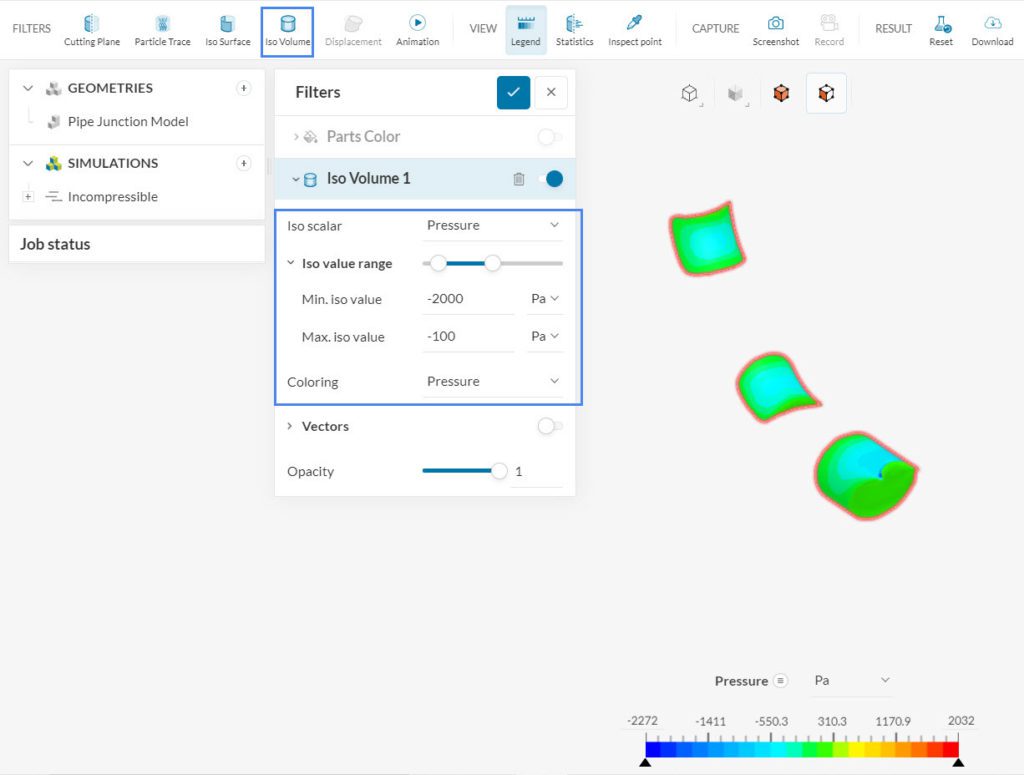Viewport: 1024px width, 775px height.
Task: Reset the result view
Action: [x=941, y=28]
